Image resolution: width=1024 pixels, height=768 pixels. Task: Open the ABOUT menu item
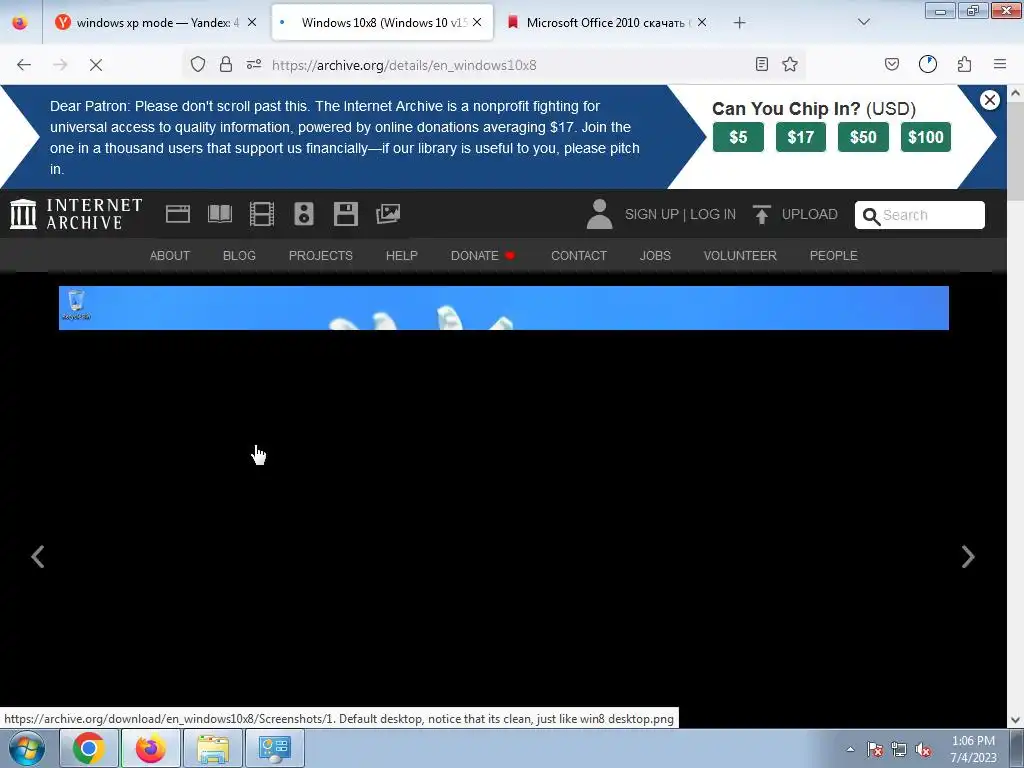[x=170, y=255]
